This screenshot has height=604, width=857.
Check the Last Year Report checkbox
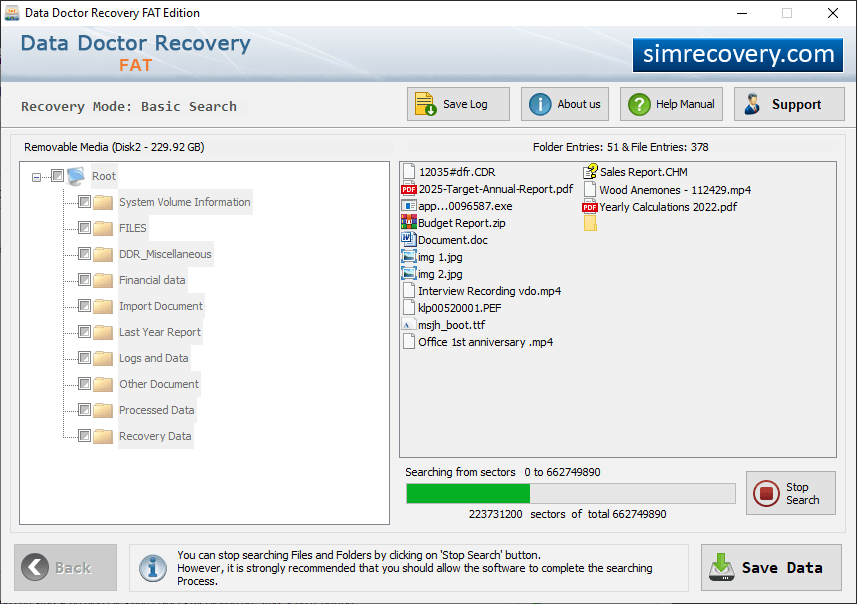tap(84, 332)
